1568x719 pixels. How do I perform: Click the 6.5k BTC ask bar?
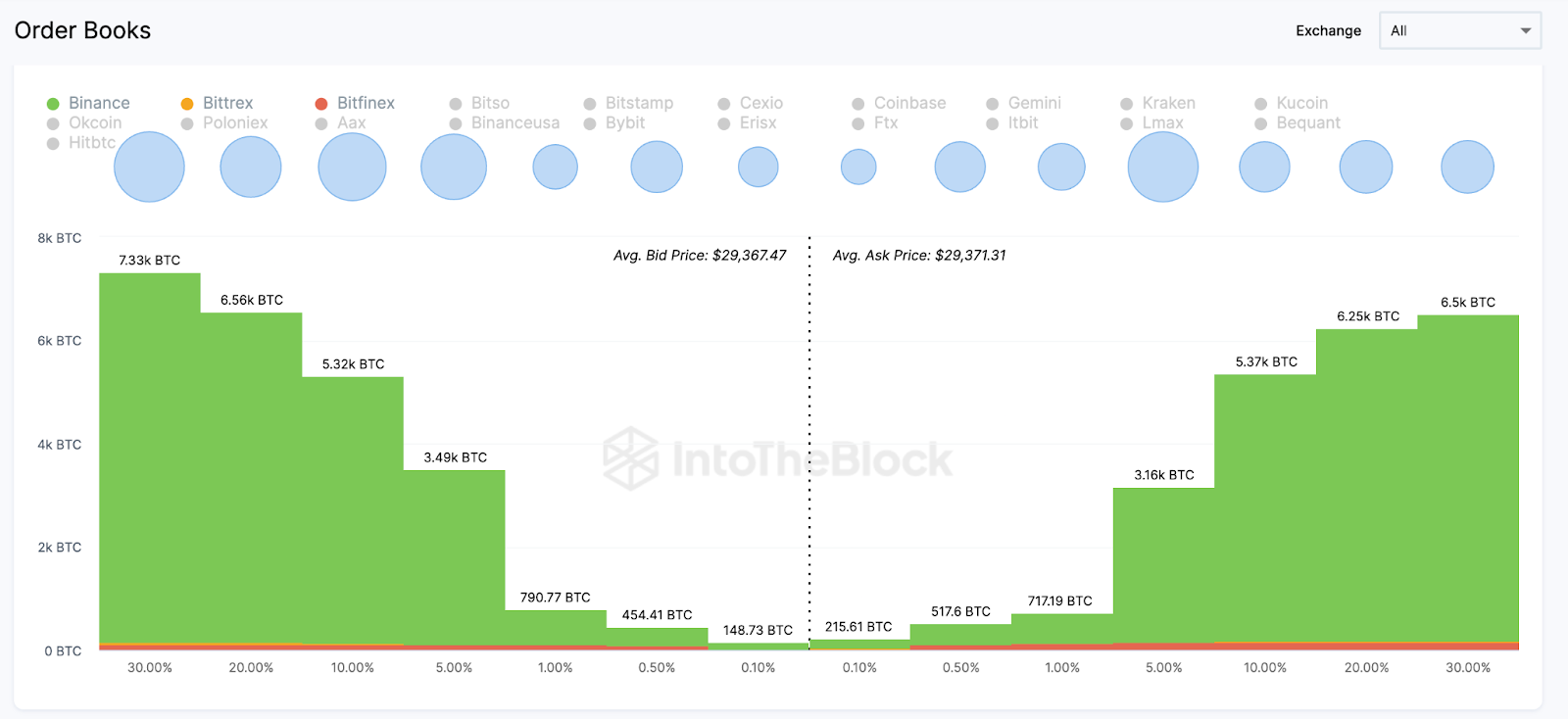coord(1468,480)
